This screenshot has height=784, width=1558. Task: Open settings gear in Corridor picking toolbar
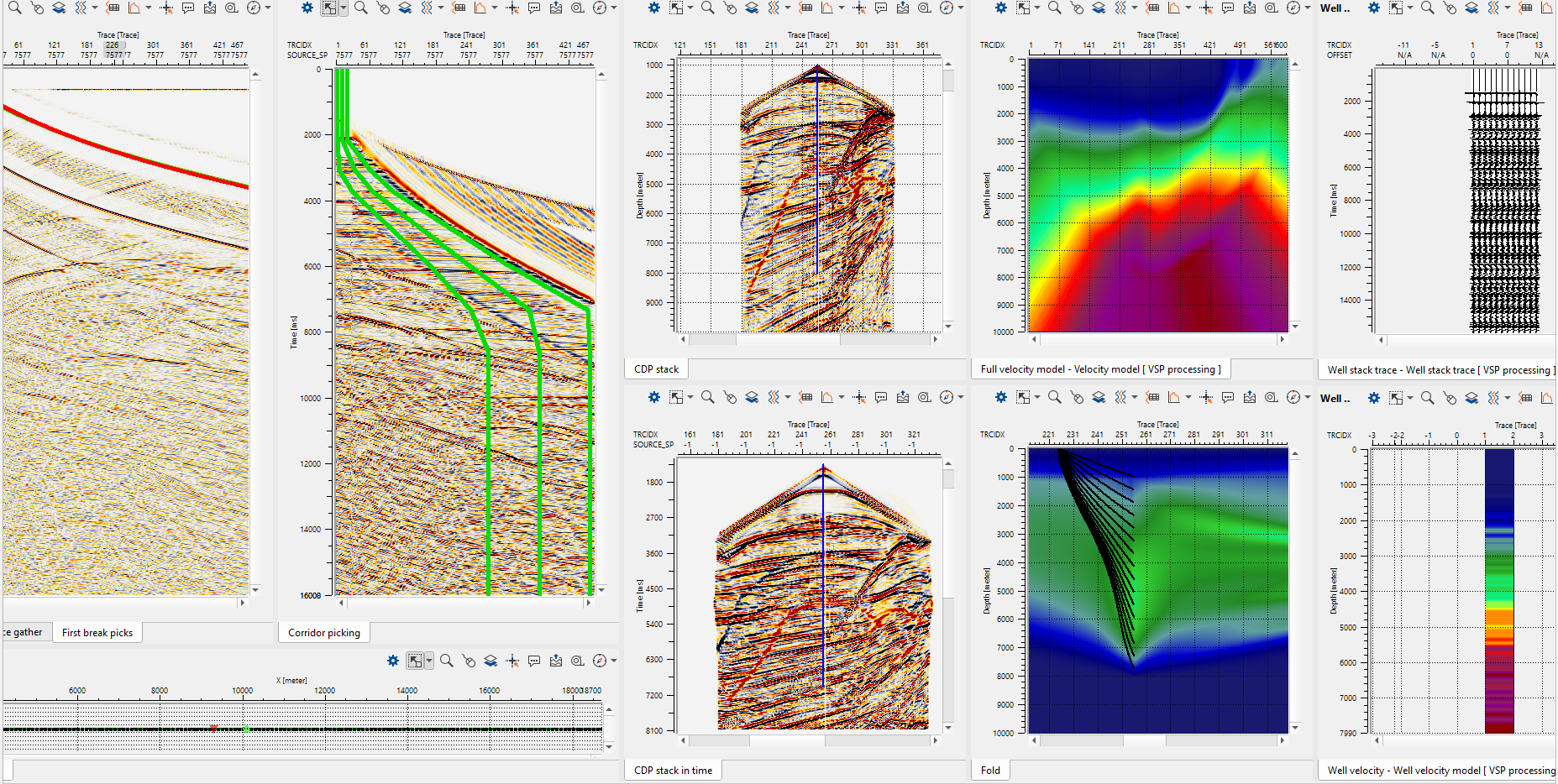(307, 8)
